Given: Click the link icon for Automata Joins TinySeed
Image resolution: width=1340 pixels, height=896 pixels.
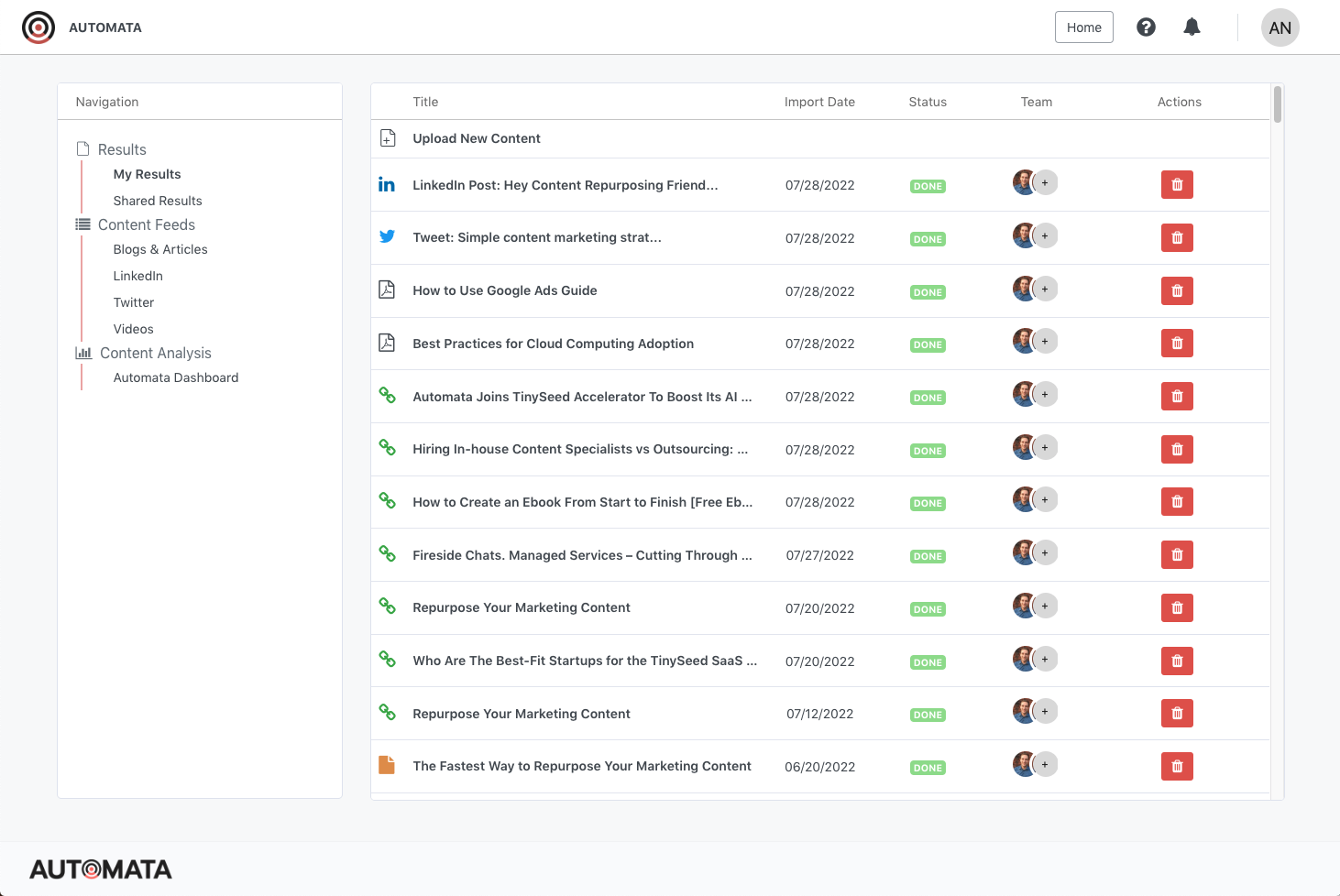Looking at the screenshot, I should [x=388, y=395].
